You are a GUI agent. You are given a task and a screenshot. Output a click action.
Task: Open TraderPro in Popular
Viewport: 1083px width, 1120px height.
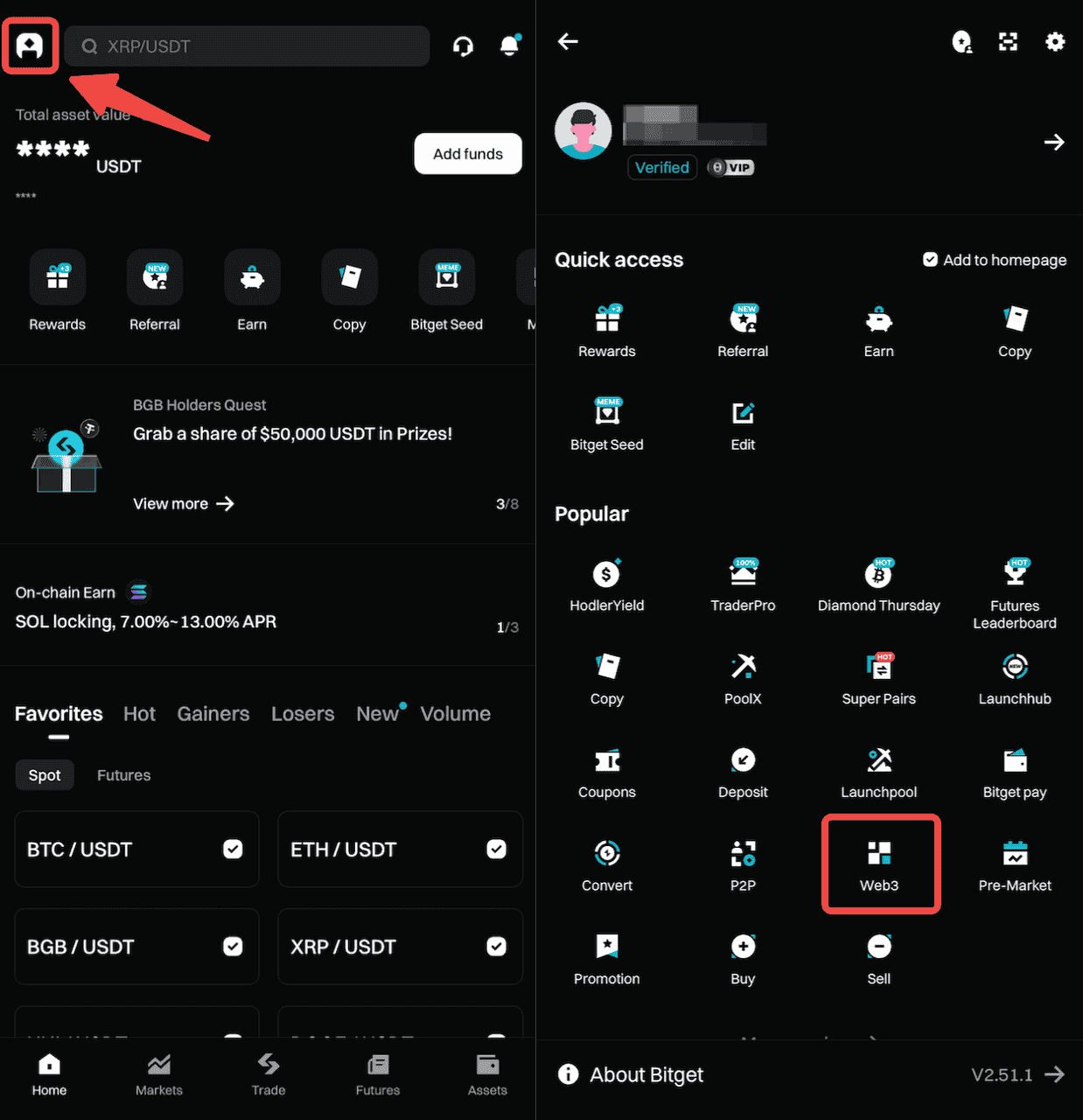[x=743, y=585]
